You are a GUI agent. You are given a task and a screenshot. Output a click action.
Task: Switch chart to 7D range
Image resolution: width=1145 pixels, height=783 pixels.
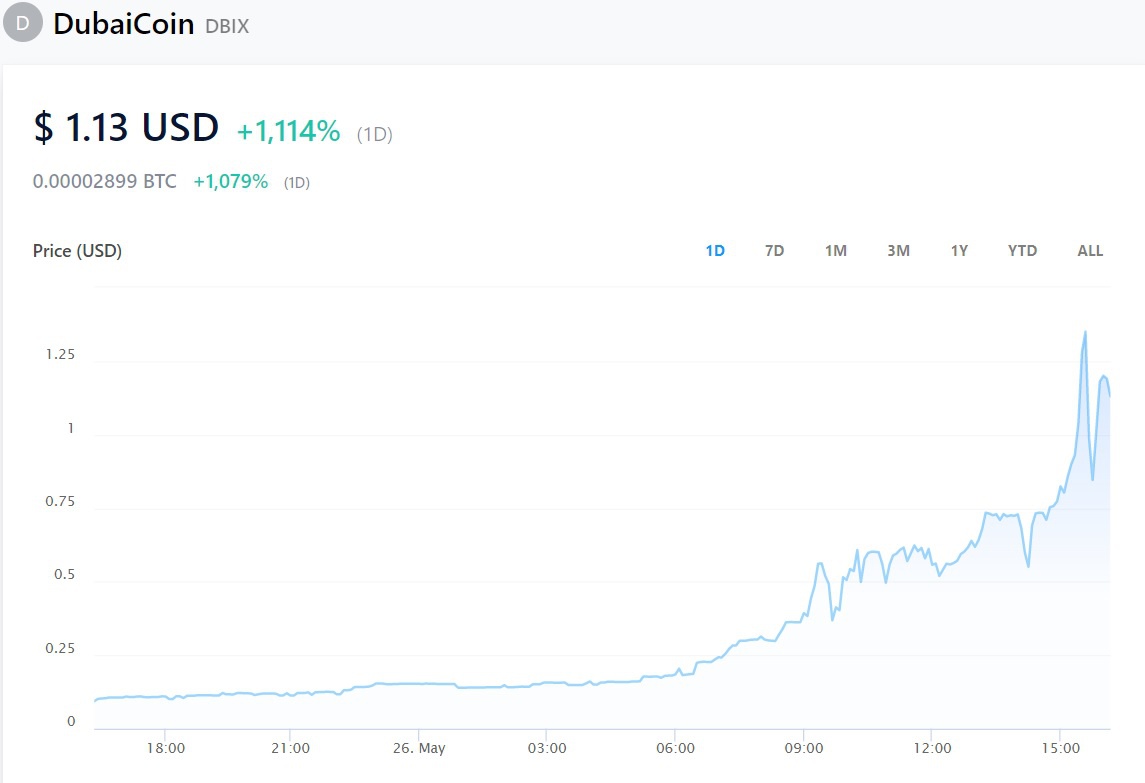coord(774,251)
